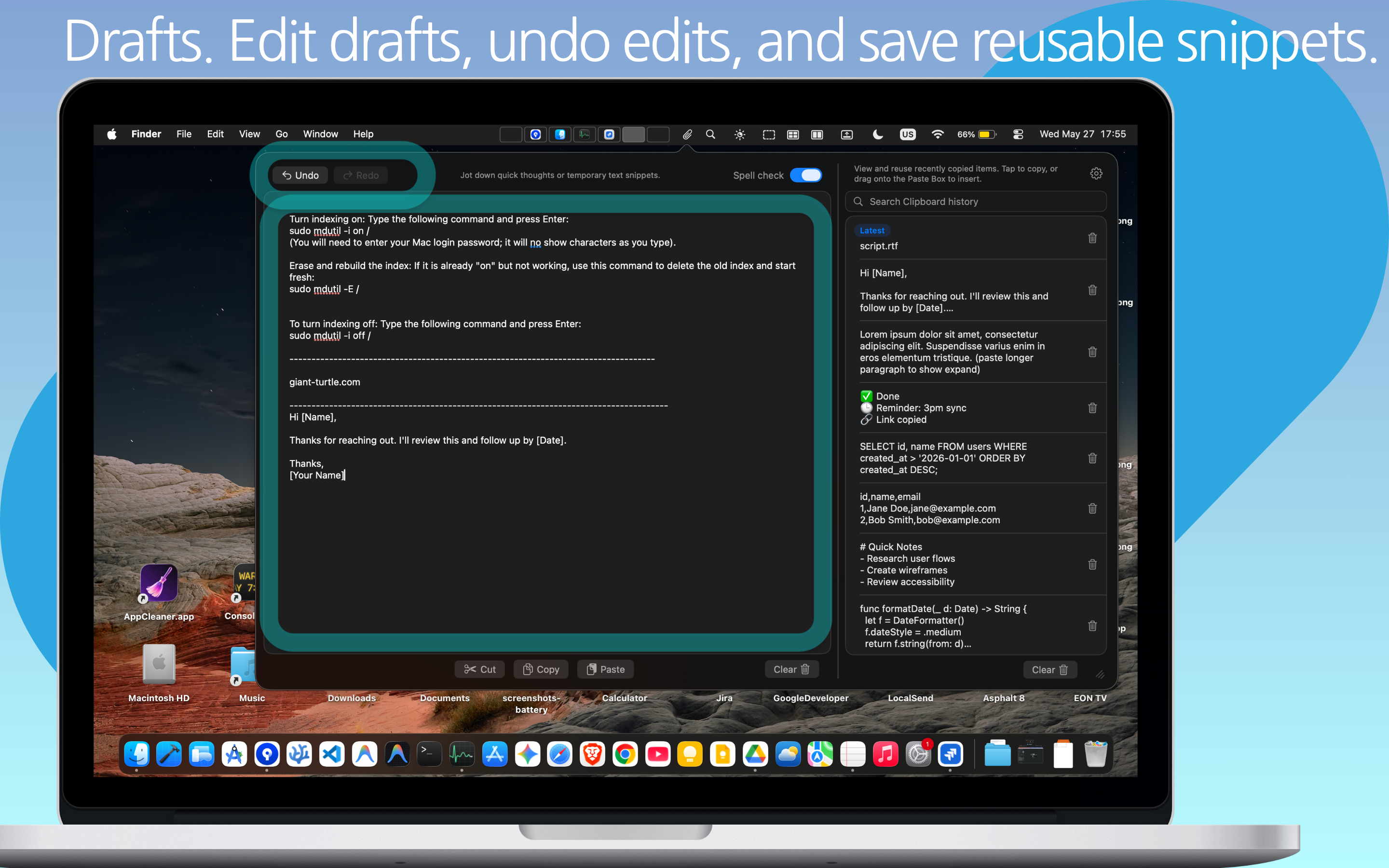Open Google Drive from the Dock
The width and height of the screenshot is (1389, 868).
click(755, 754)
